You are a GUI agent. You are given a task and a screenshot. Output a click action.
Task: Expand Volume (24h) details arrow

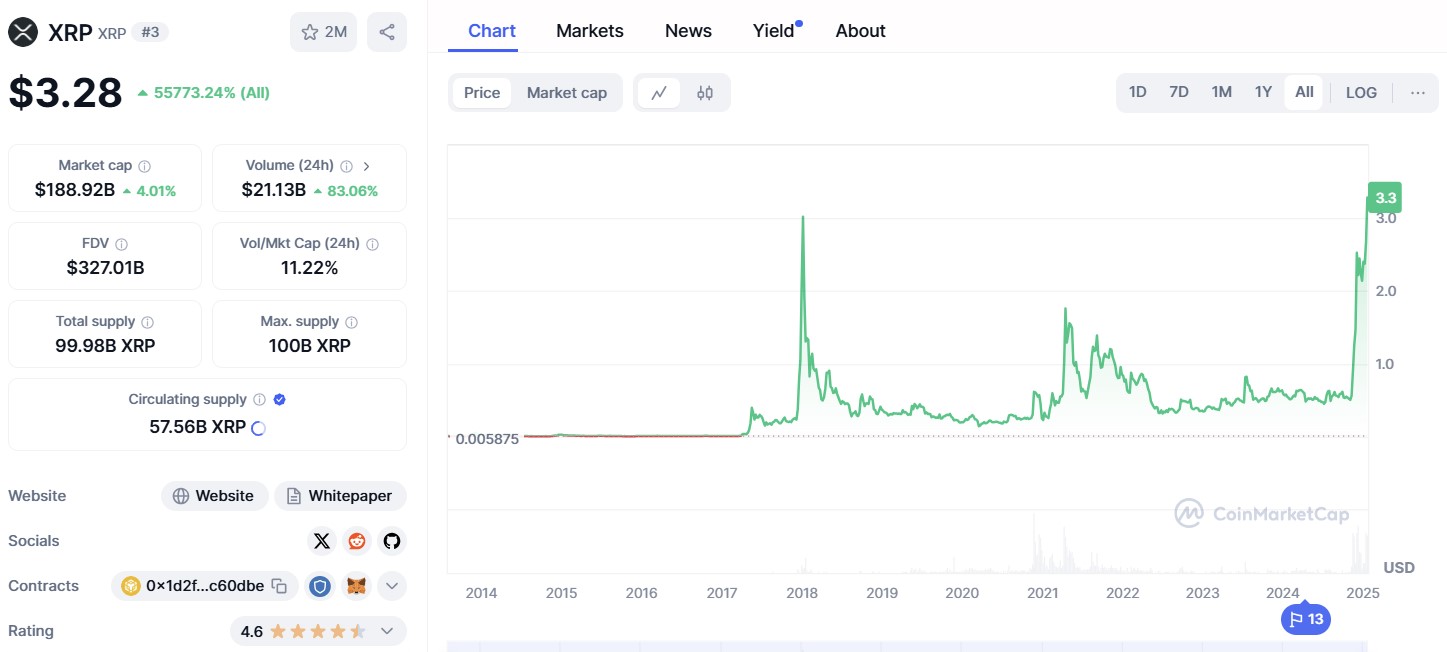pyautogui.click(x=367, y=164)
